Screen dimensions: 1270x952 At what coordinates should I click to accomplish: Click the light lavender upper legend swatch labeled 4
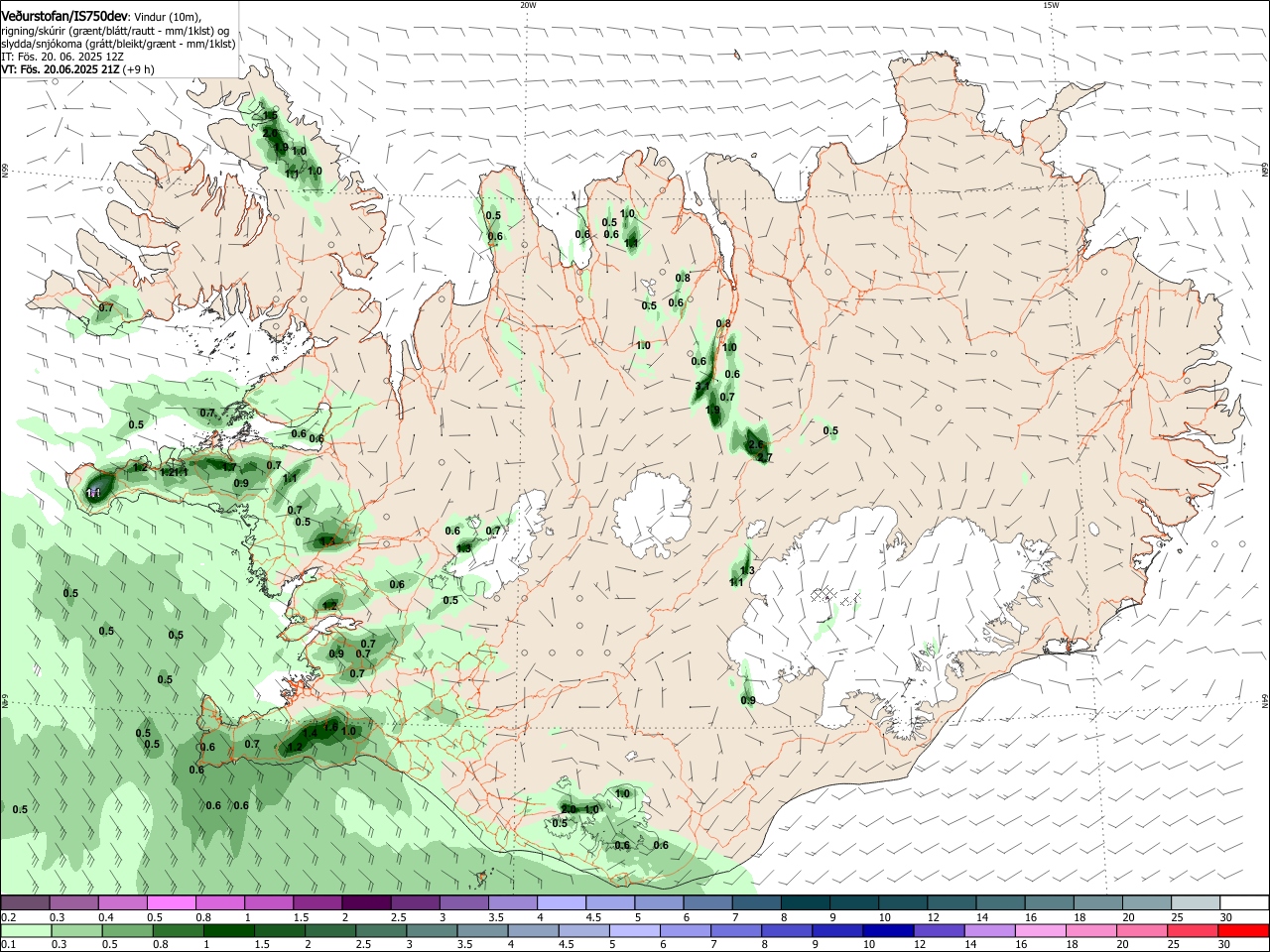[x=561, y=902]
